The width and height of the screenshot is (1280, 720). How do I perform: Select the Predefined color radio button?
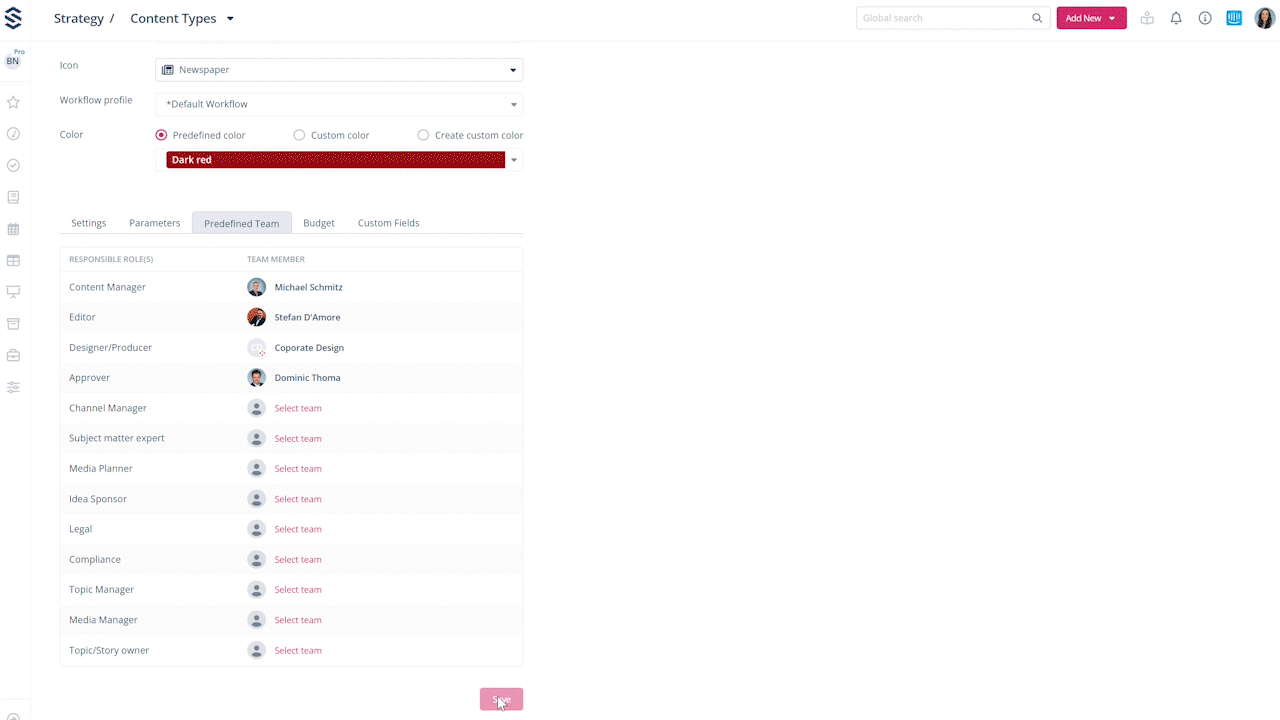(x=161, y=135)
